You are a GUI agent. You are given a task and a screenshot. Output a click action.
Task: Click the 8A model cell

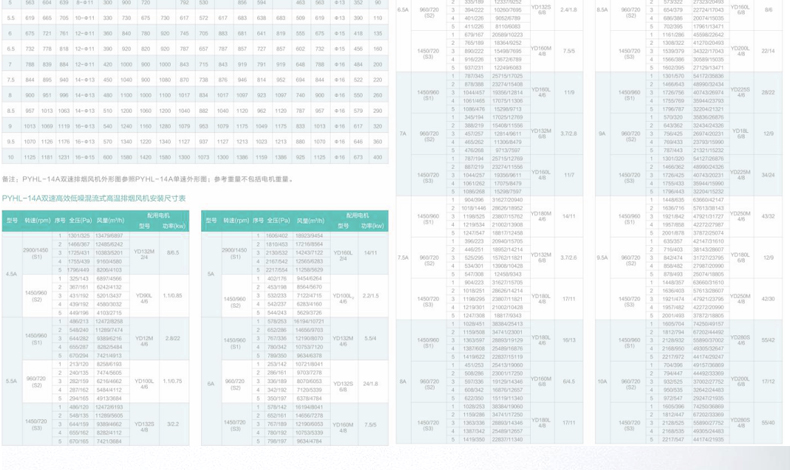[404, 381]
